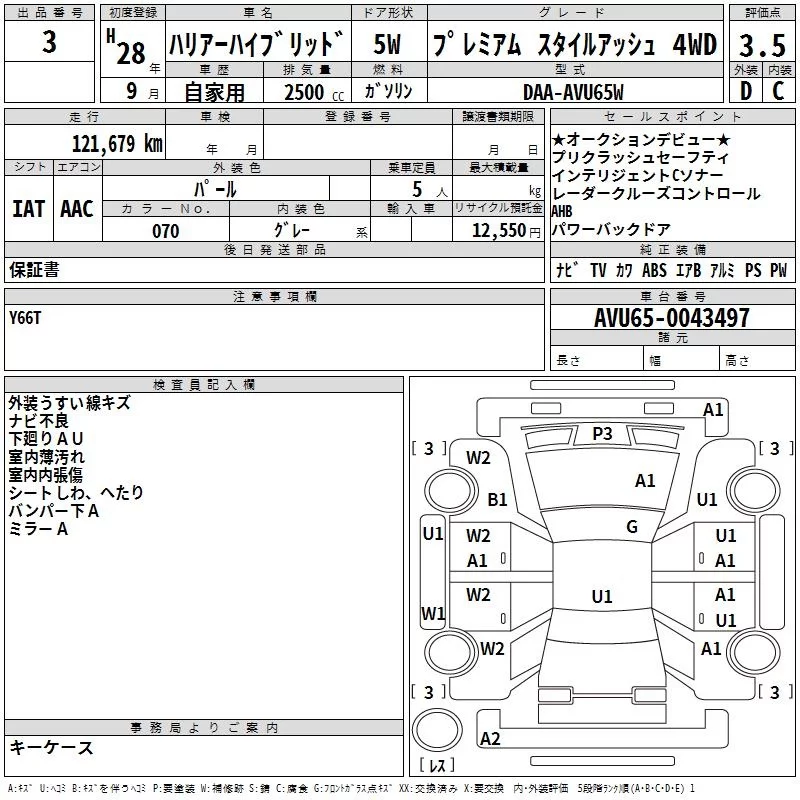Image resolution: width=800 pixels, height=800 pixels.
Task: Select the A2 mark on rear bumper
Action: coord(490,739)
